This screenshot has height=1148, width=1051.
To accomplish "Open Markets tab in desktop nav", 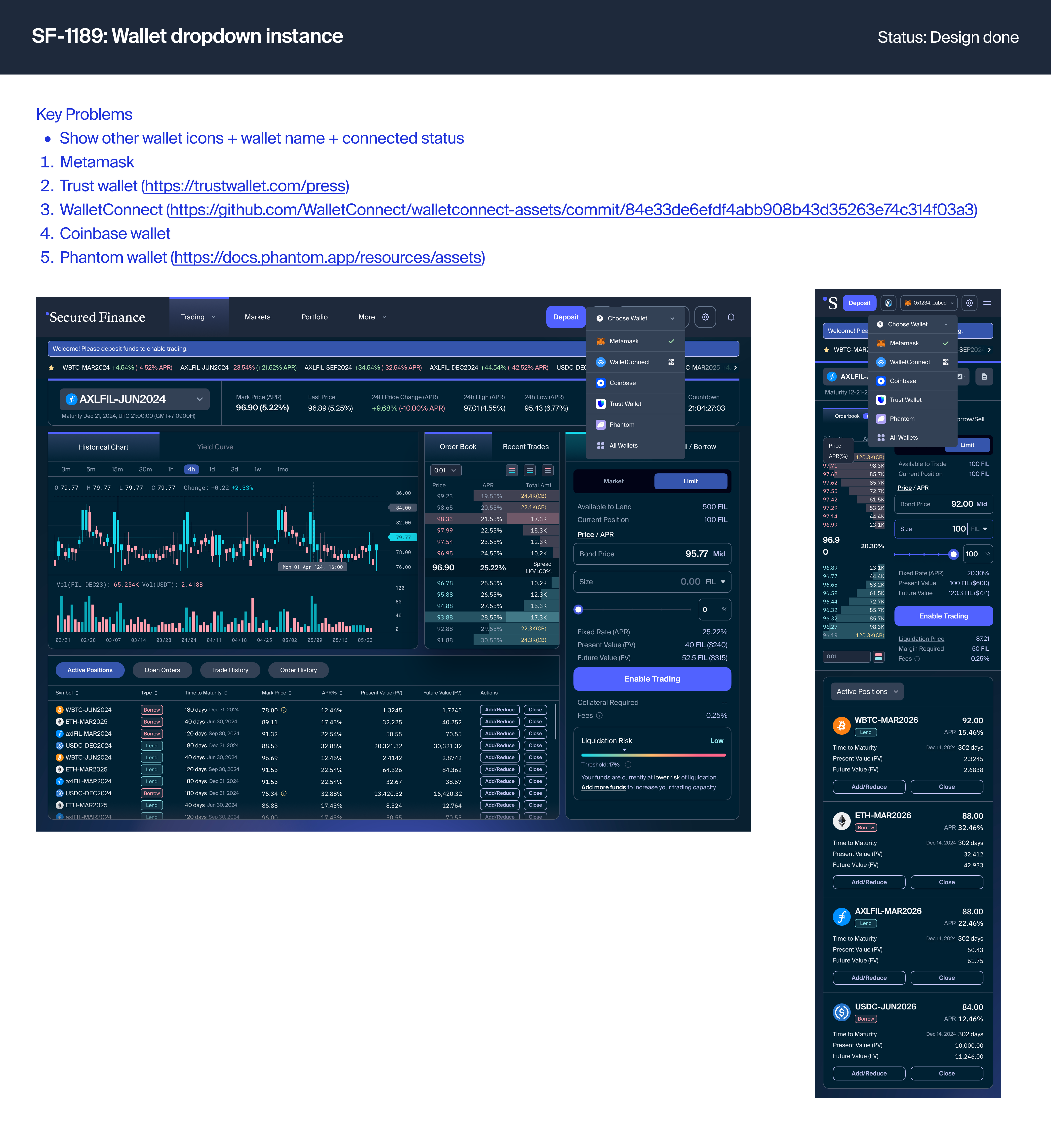I will tap(257, 317).
